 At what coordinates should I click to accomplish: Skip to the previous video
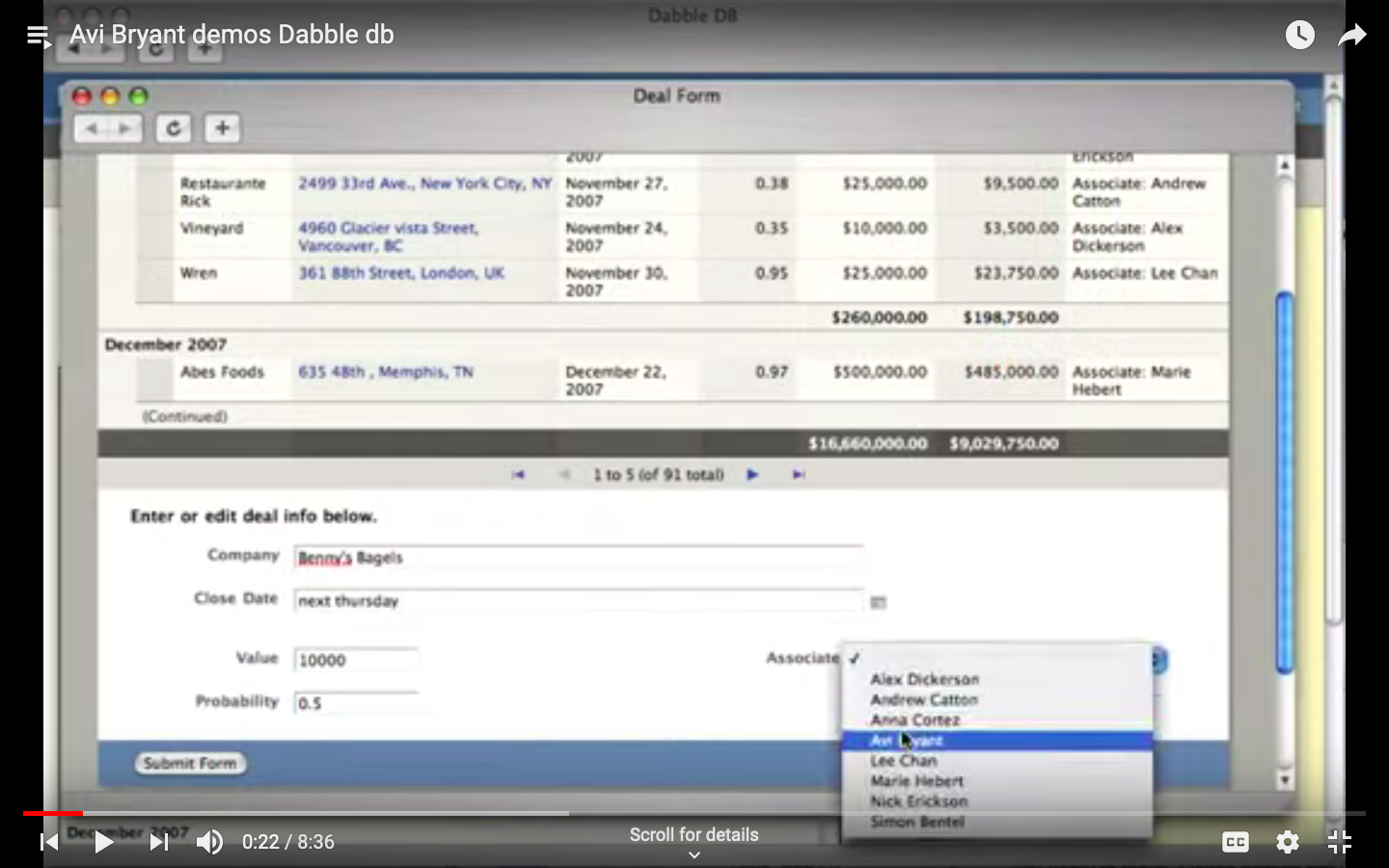49,842
